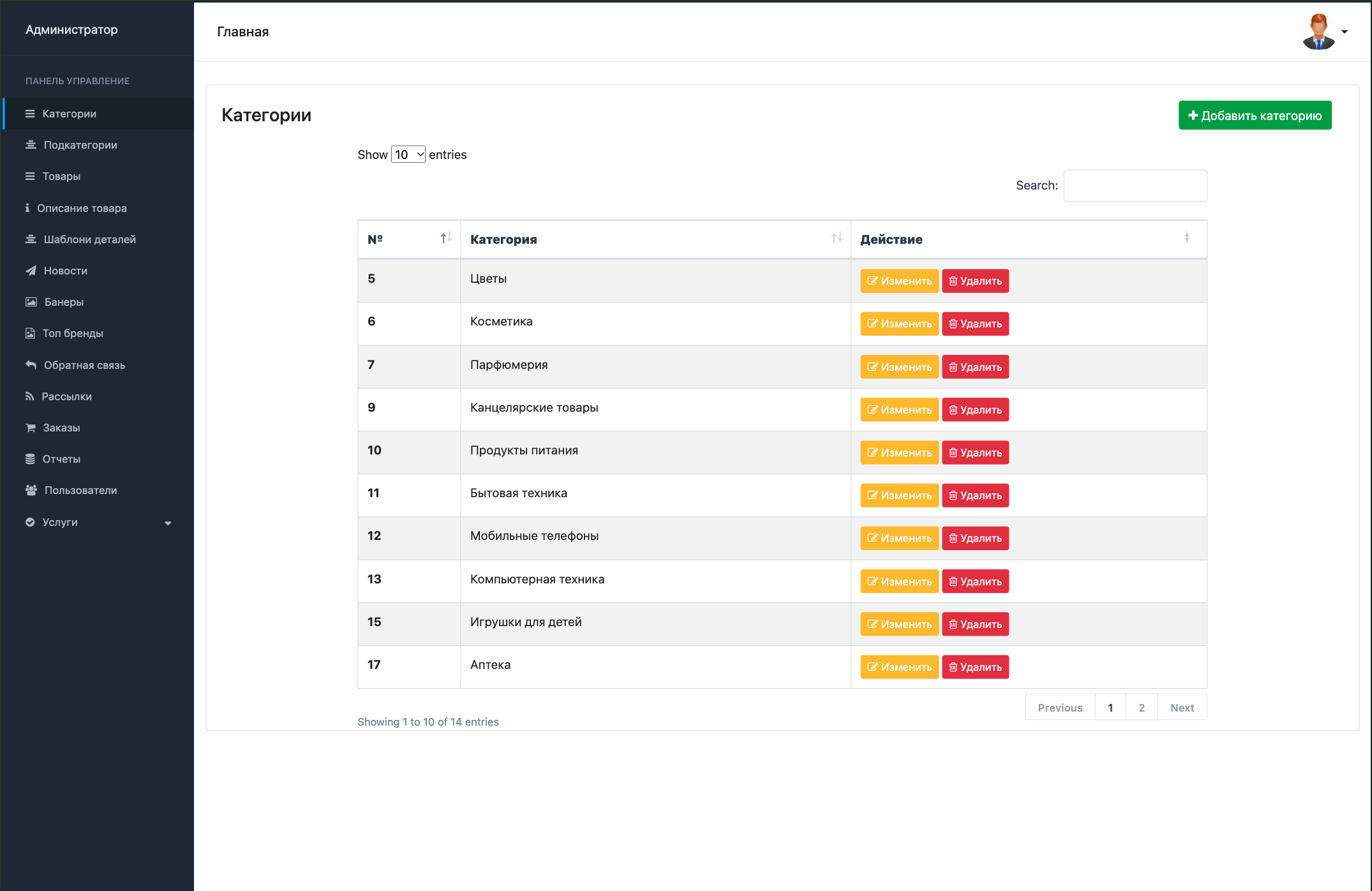Click the RSS icon for Рассылки
The image size is (1372, 891).
pos(29,396)
